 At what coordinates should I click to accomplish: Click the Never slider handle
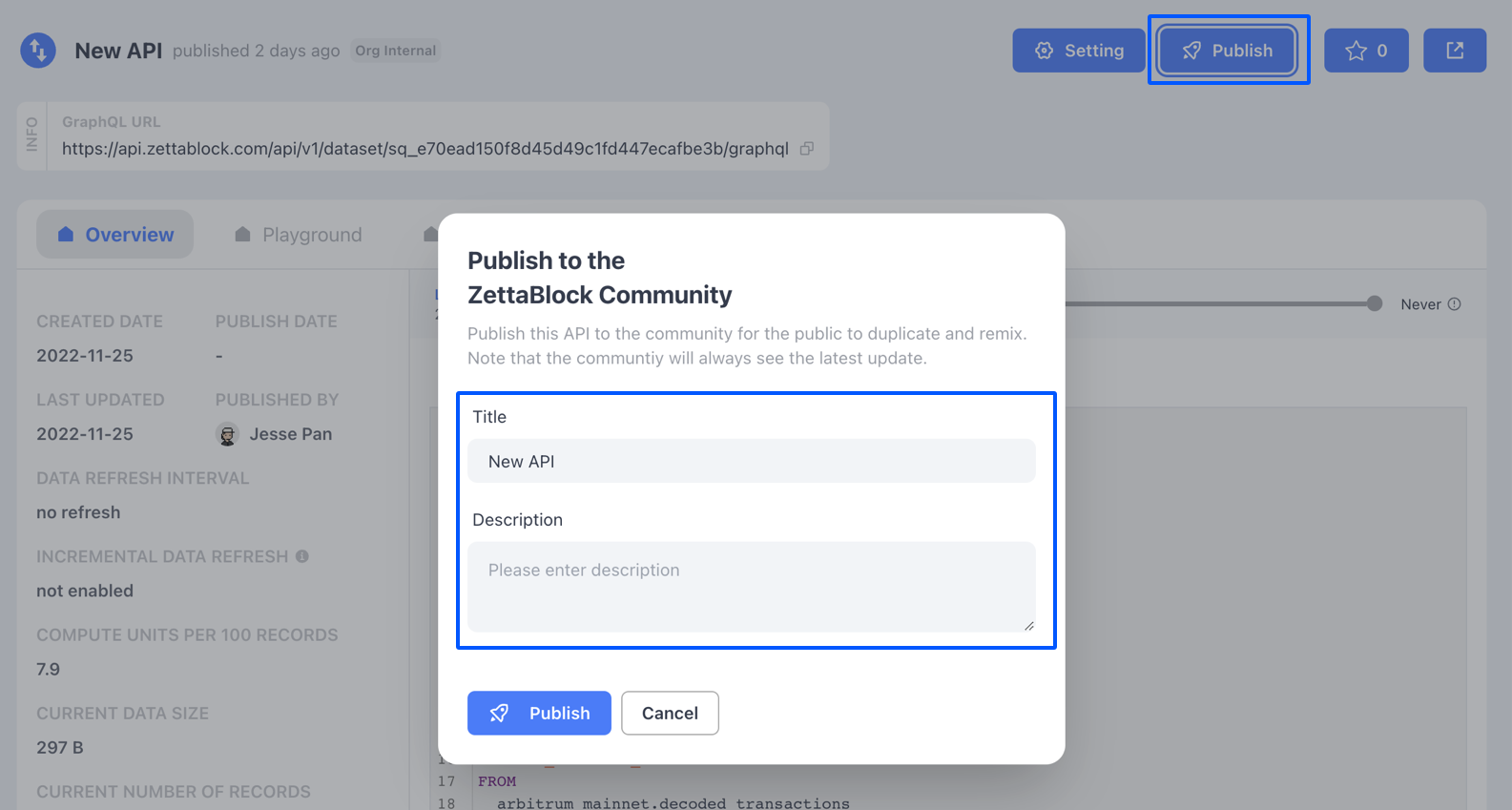tap(1375, 303)
